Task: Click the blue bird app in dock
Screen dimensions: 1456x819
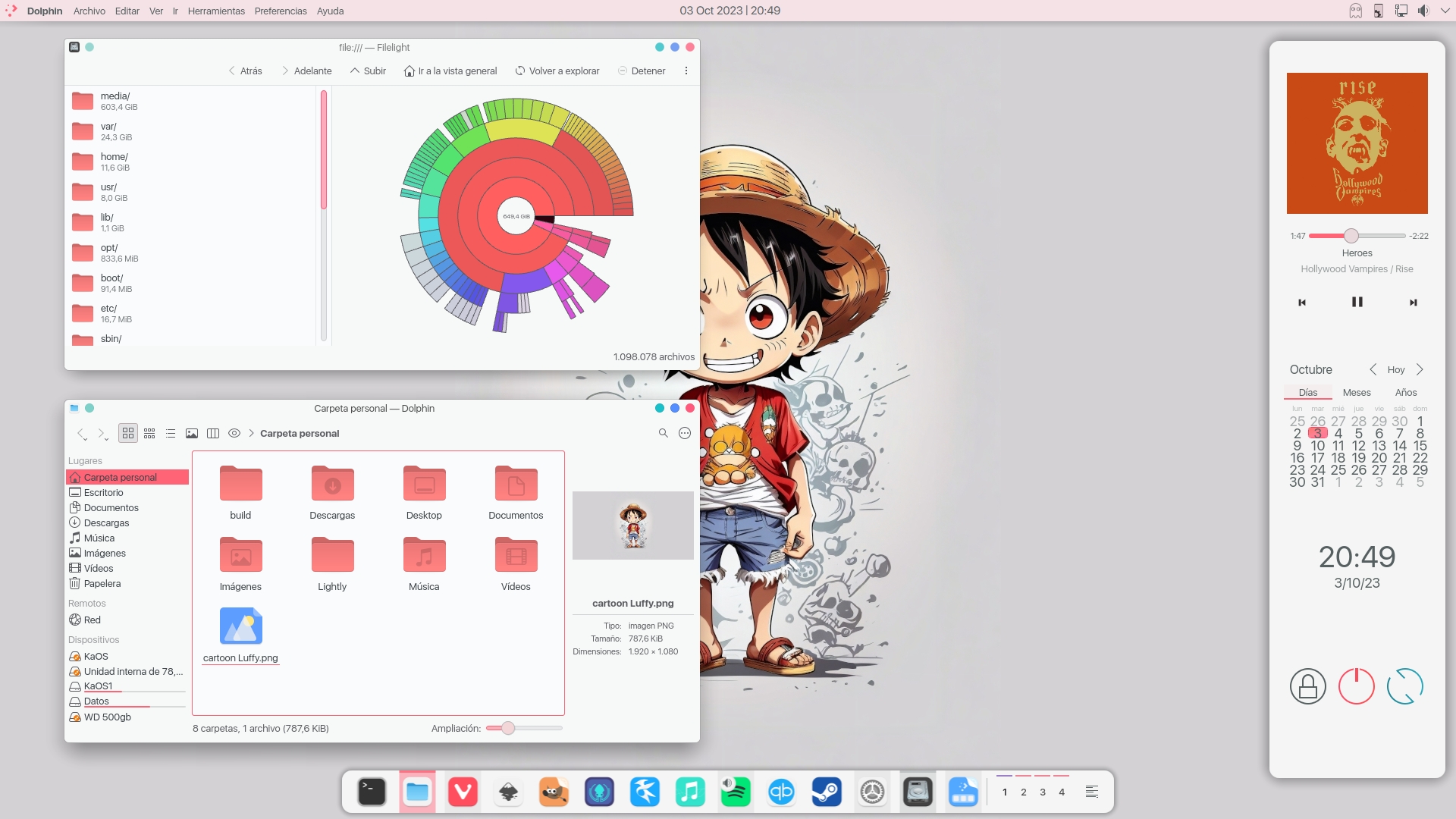Action: (x=645, y=792)
